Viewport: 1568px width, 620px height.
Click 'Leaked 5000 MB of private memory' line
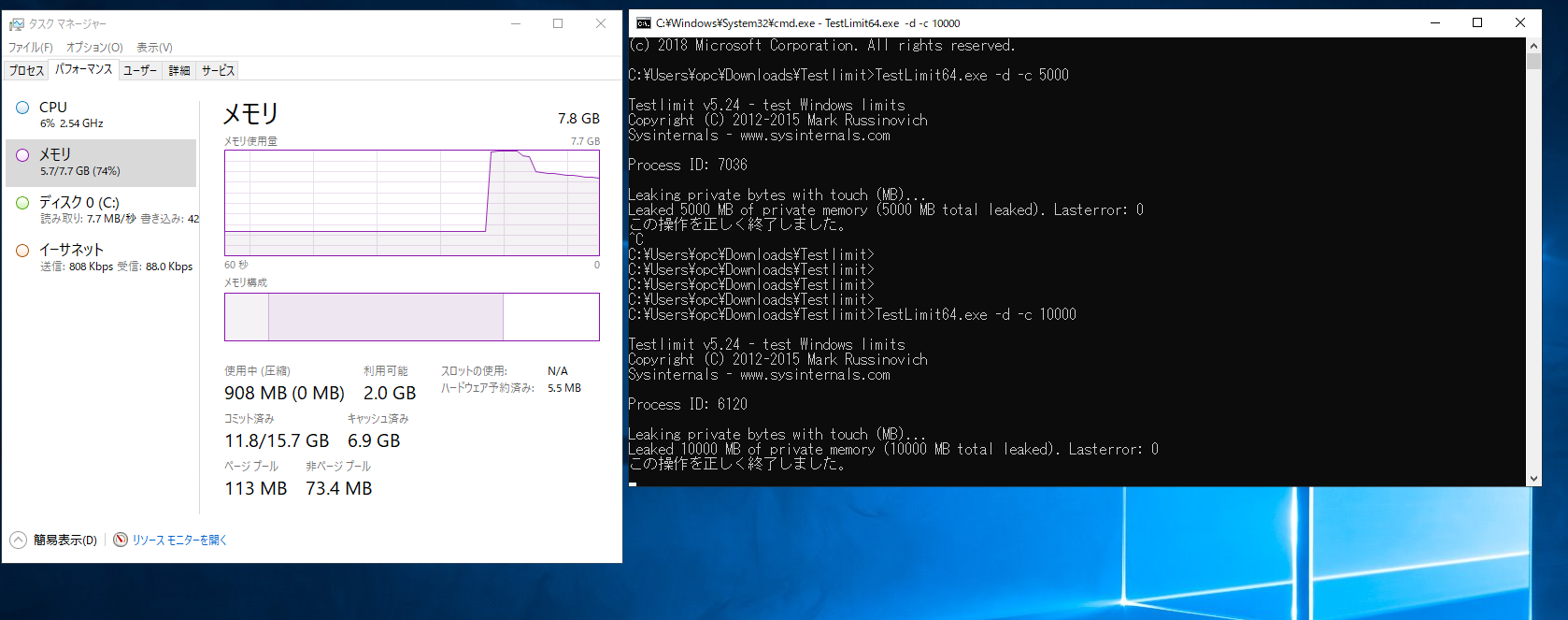tap(886, 209)
